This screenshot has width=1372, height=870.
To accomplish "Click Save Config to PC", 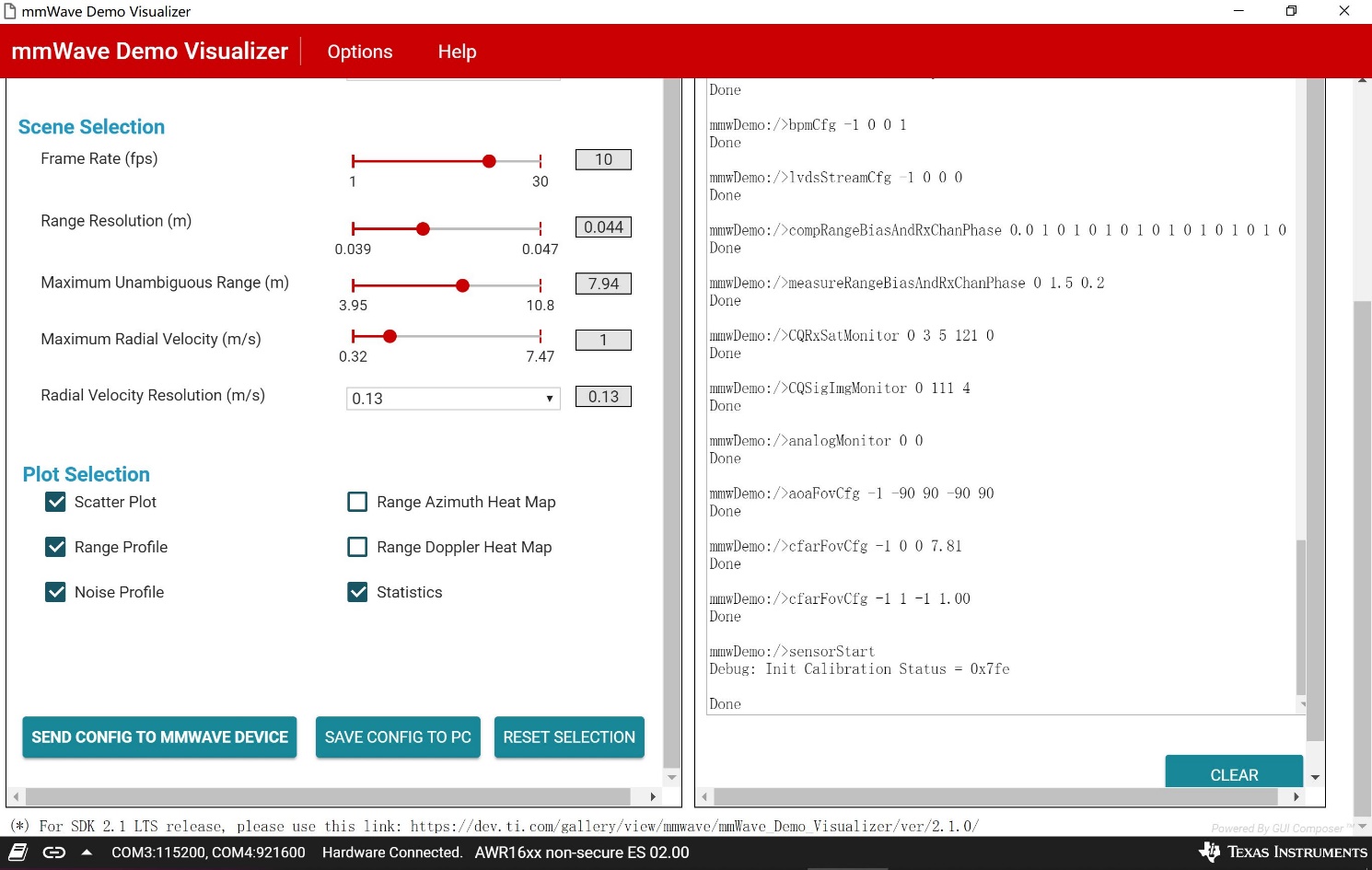I will 398,737.
